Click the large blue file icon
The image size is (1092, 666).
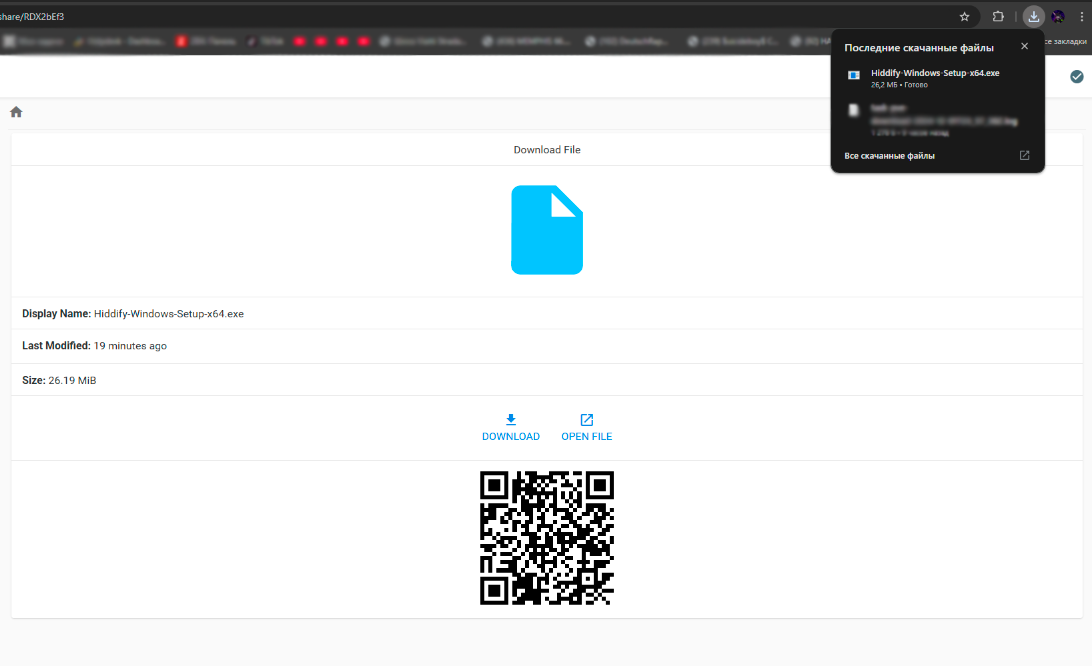[x=547, y=230]
